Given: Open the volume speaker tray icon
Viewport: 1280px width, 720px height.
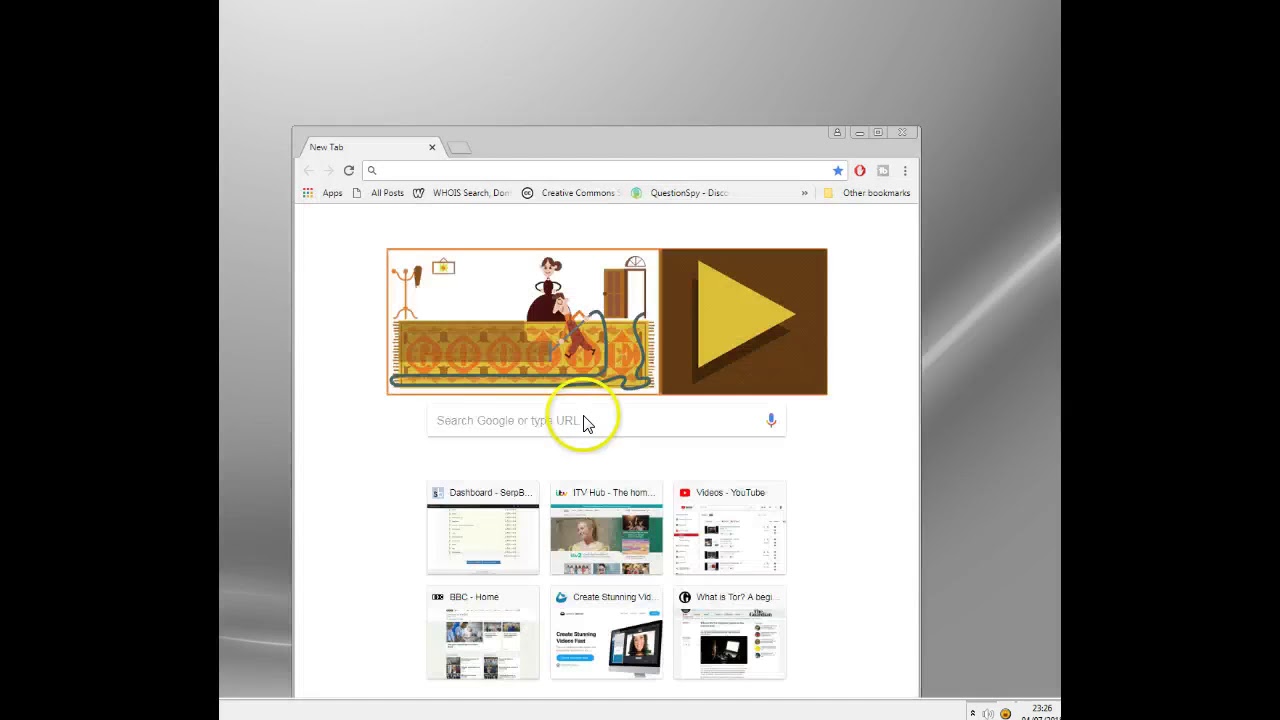Looking at the screenshot, I should point(988,713).
